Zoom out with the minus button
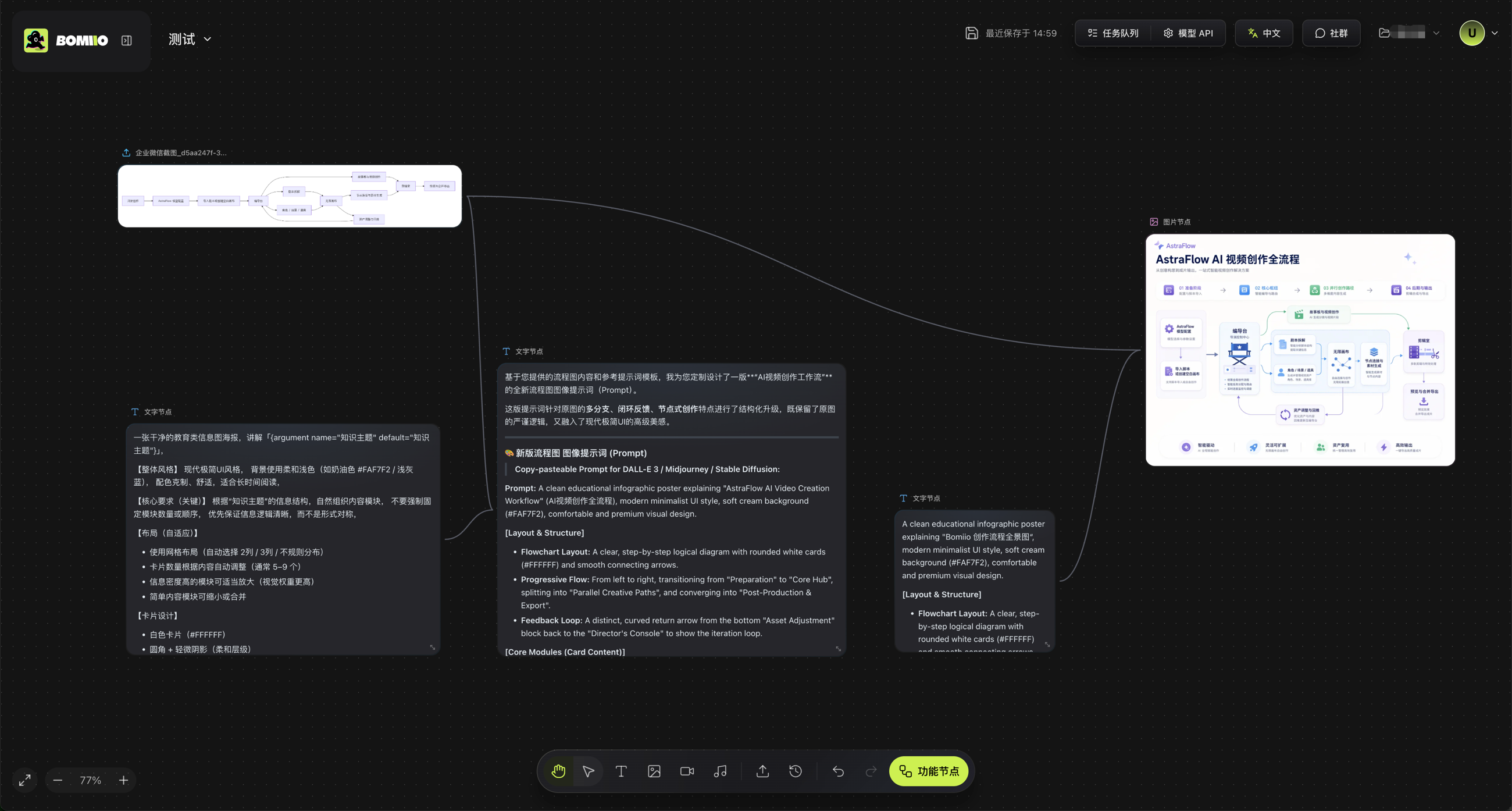 [x=58, y=781]
